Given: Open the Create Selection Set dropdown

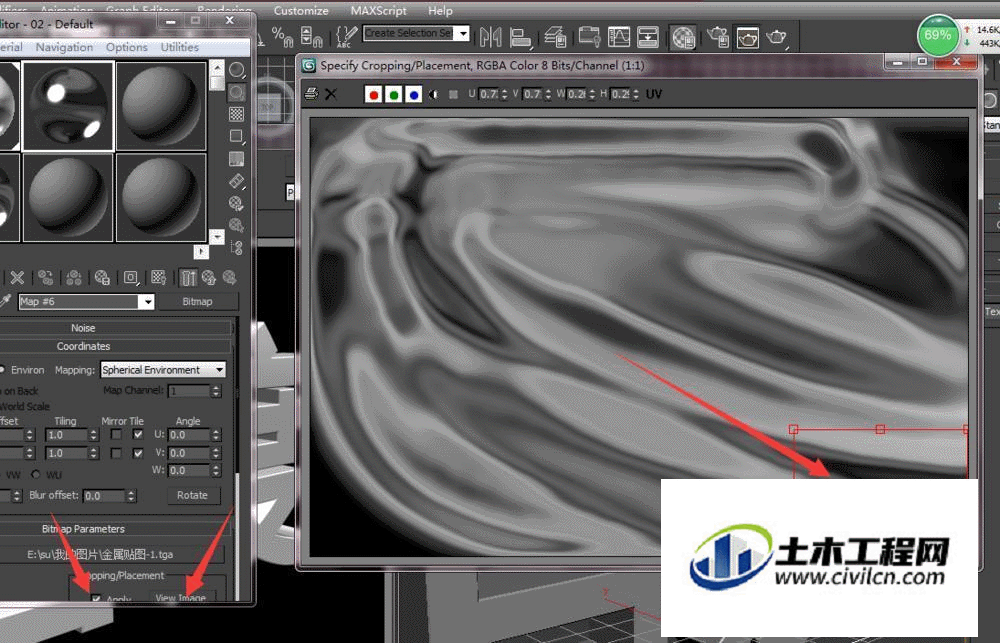Looking at the screenshot, I should (x=463, y=33).
